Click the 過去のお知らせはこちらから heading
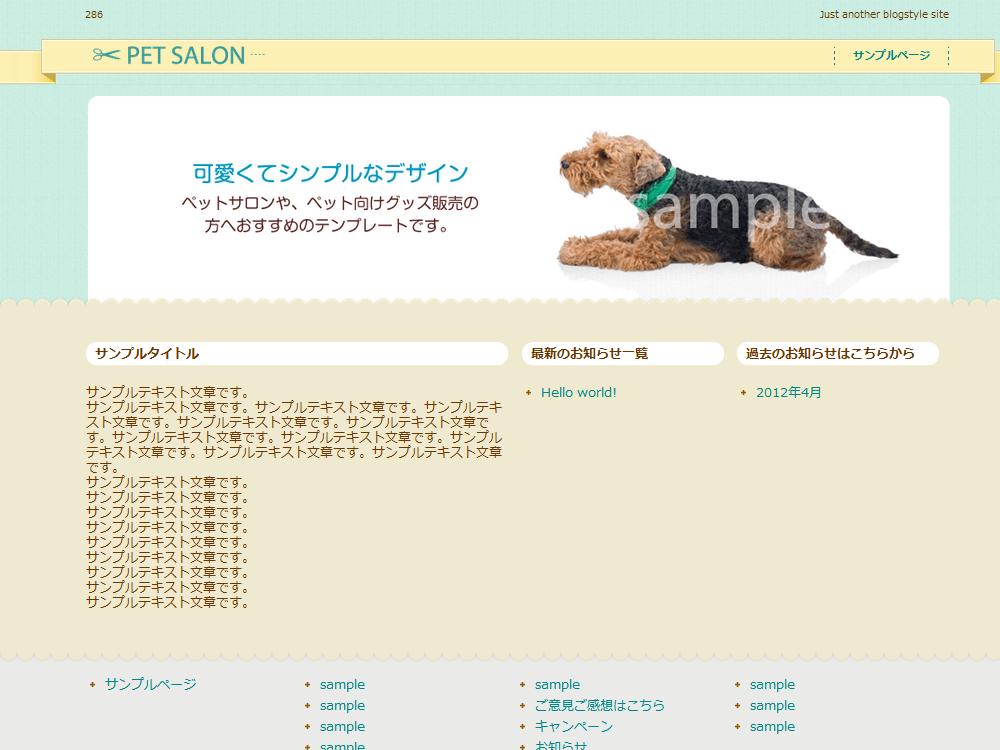Image resolution: width=1000 pixels, height=750 pixels. point(830,353)
